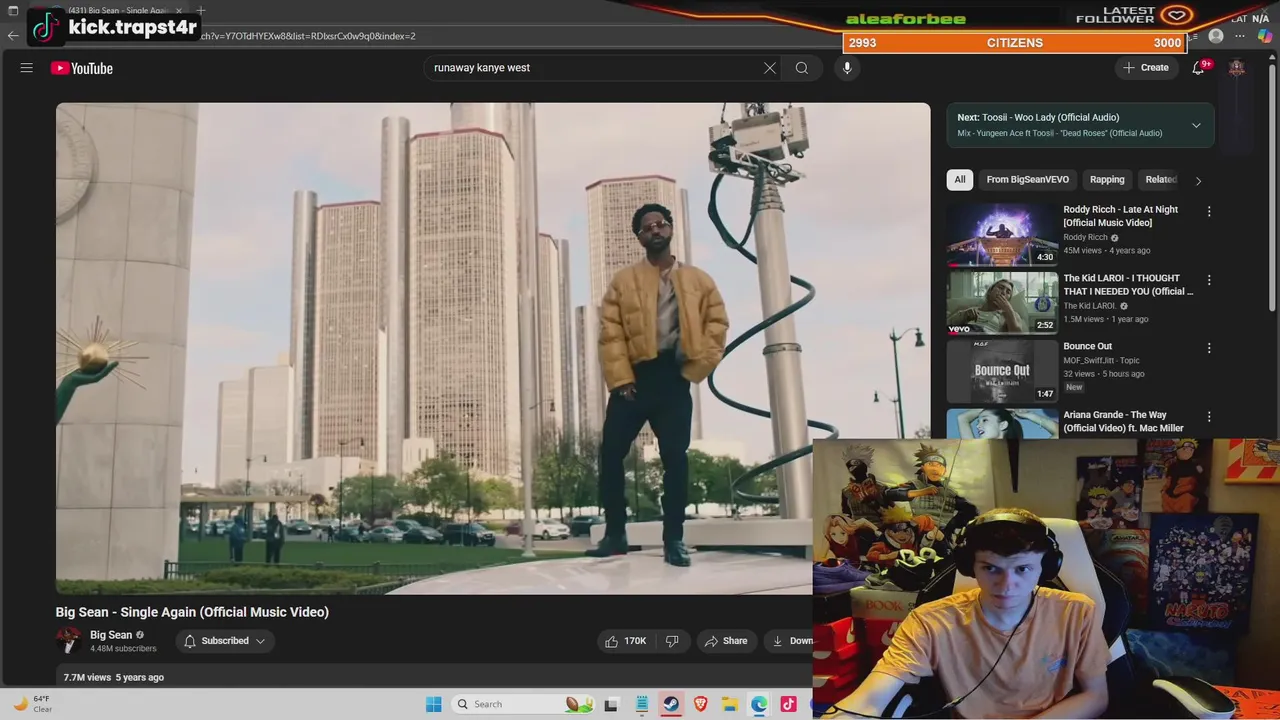Screen dimensions: 1280x720
Task: Open Next: Toosii - Woo Lady text
Action: [x=1038, y=117]
